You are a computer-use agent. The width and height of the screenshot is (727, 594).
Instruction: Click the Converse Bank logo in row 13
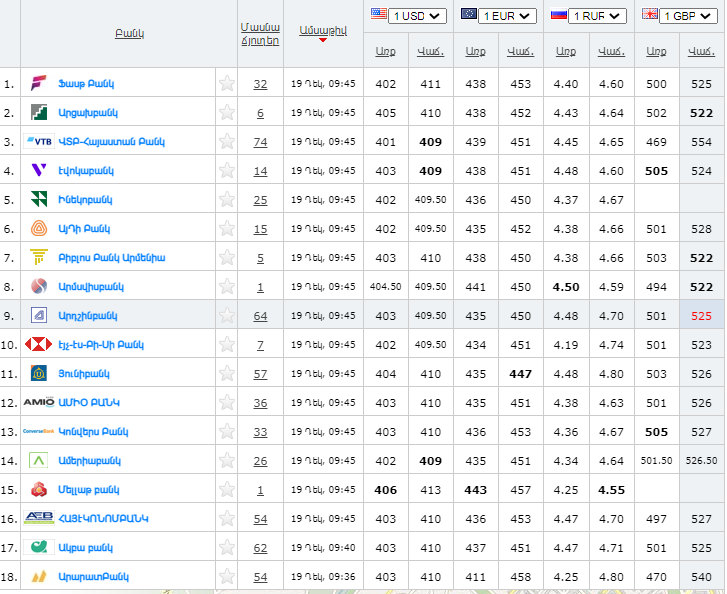(x=39, y=431)
